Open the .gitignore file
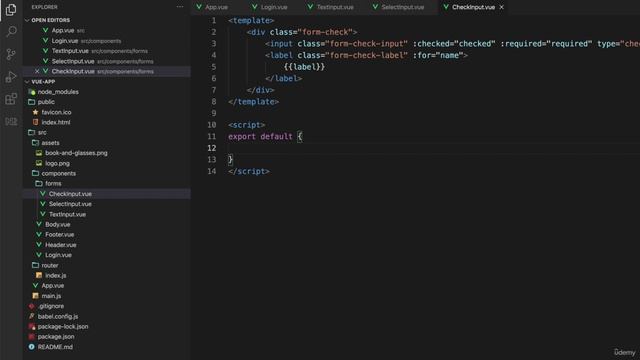640x360 pixels. (51, 306)
